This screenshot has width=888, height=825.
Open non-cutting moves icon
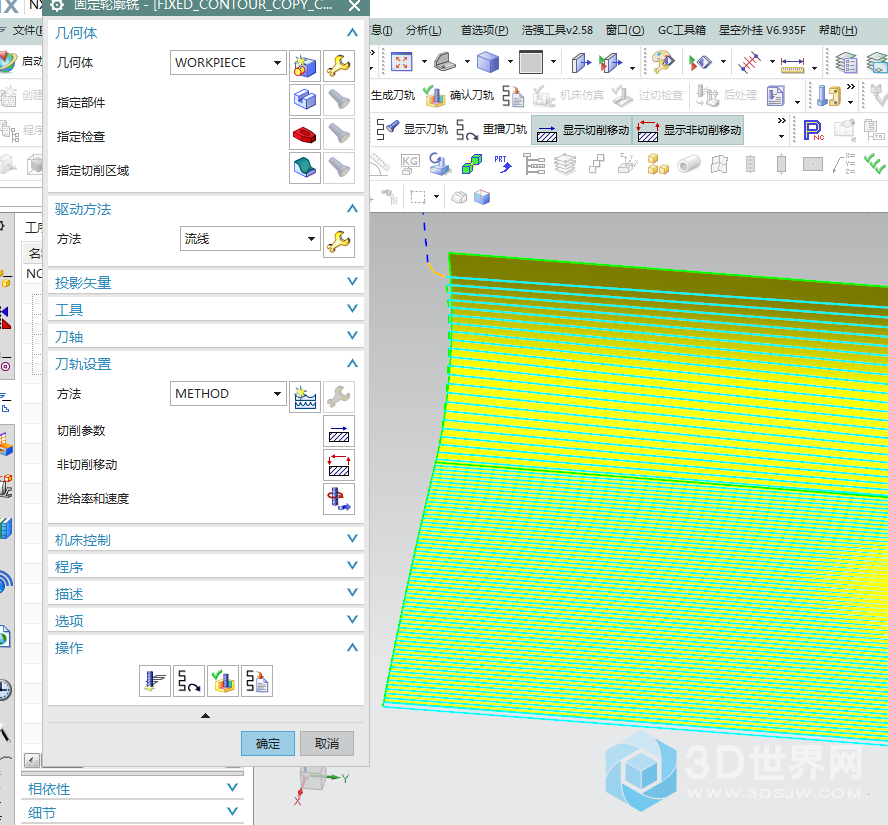pos(339,465)
